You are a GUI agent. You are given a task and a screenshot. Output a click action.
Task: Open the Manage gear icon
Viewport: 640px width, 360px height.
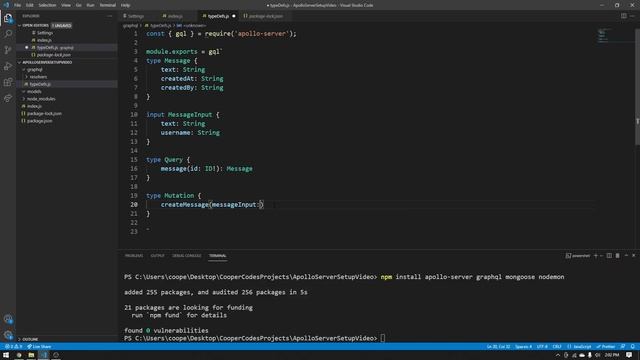tap(8, 335)
